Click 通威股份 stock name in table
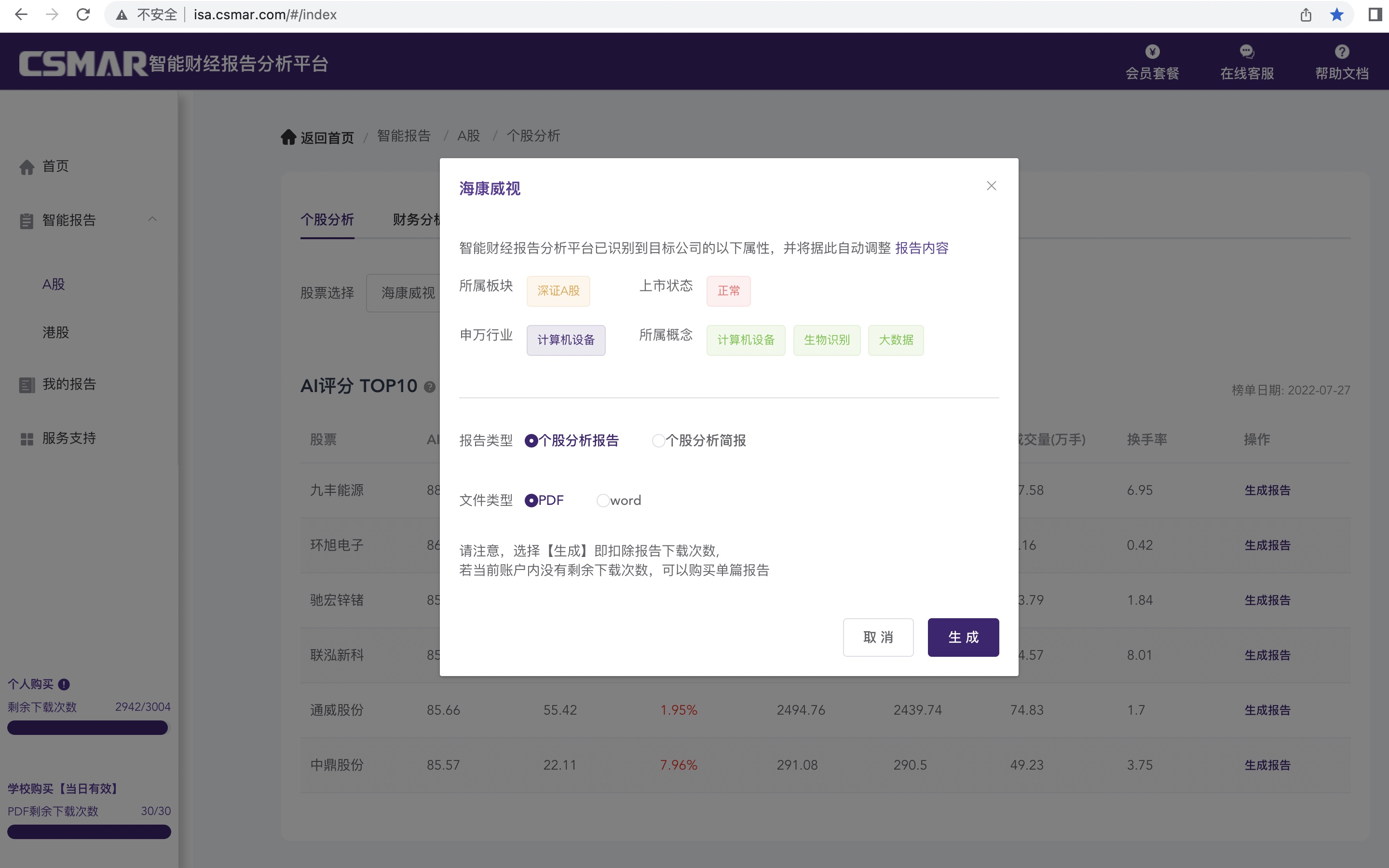This screenshot has height=868, width=1389. [337, 710]
